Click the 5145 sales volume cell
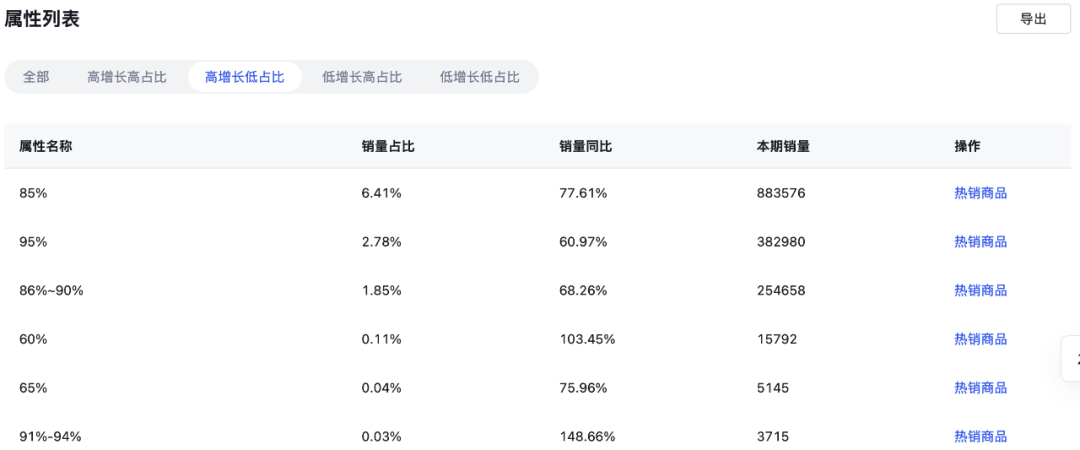 pyautogui.click(x=773, y=388)
